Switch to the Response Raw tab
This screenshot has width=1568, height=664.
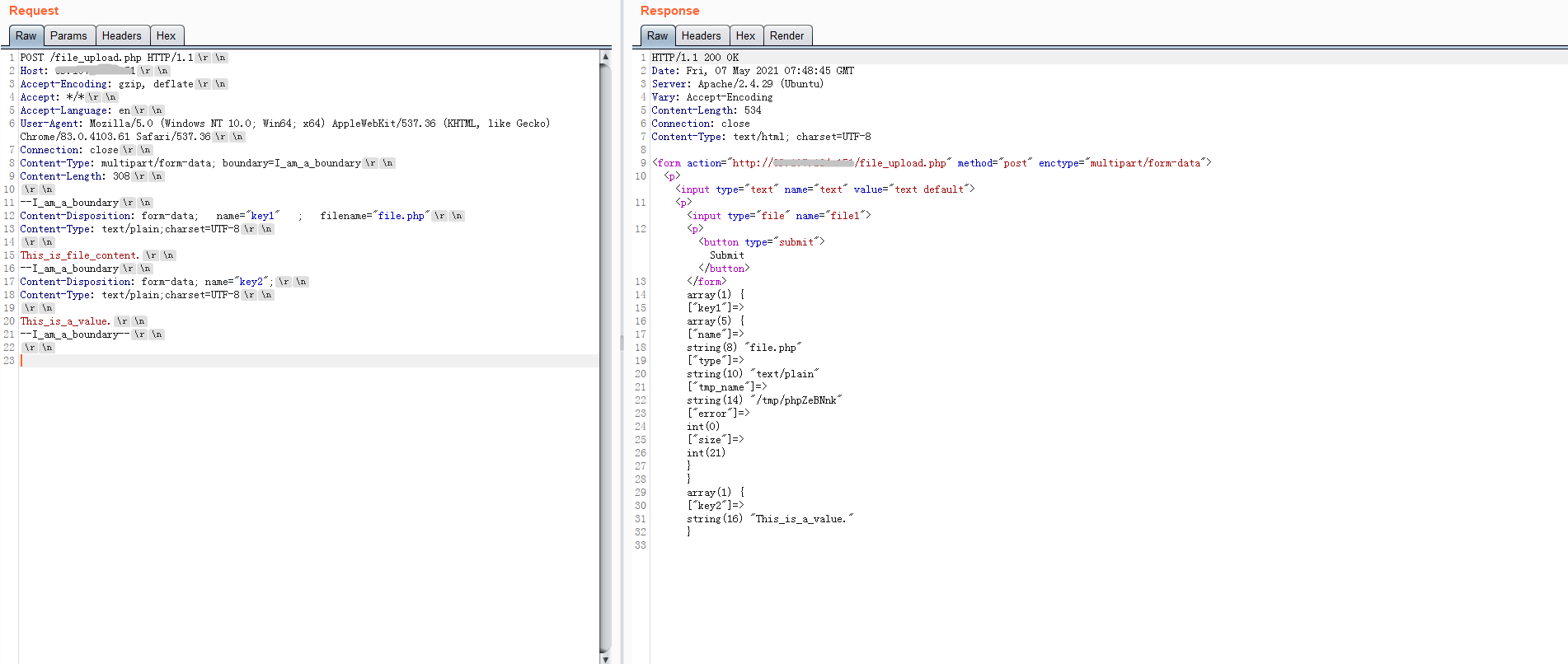coord(657,35)
